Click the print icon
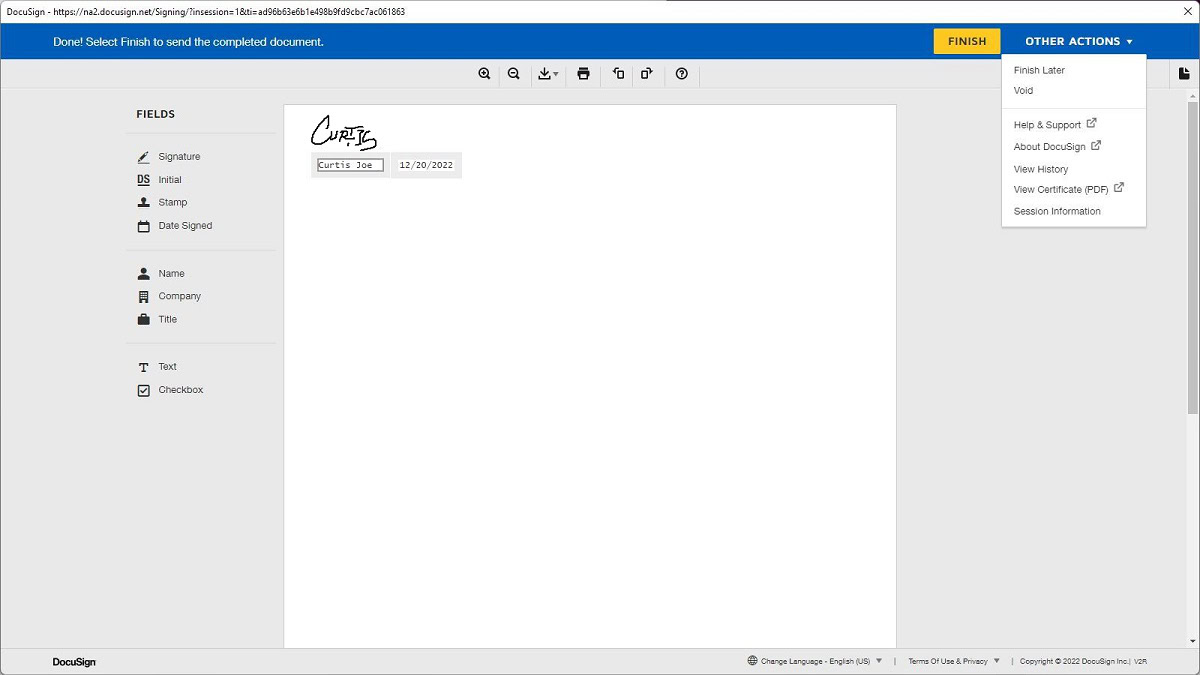The image size is (1200, 675). point(584,74)
